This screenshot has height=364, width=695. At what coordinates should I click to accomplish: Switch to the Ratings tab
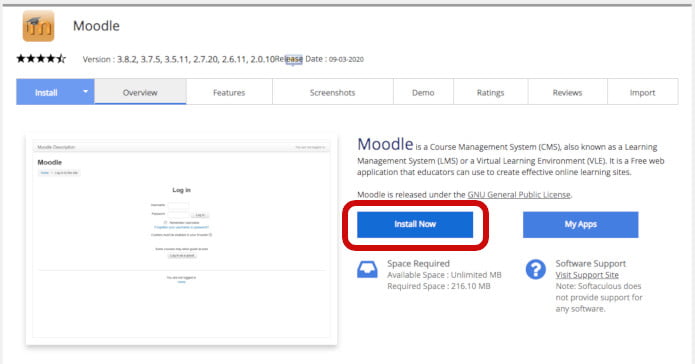[x=491, y=92]
